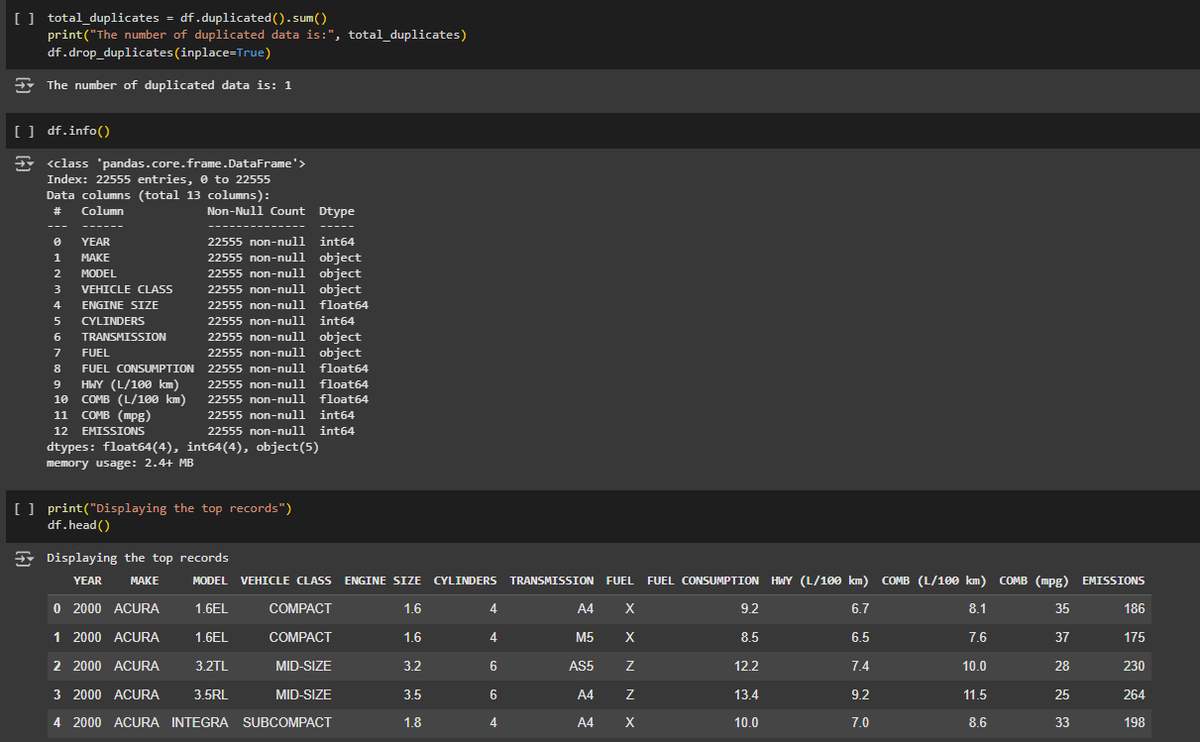Select the EMISSIONS column header
The height and width of the screenshot is (742, 1200).
pyautogui.click(x=1113, y=581)
